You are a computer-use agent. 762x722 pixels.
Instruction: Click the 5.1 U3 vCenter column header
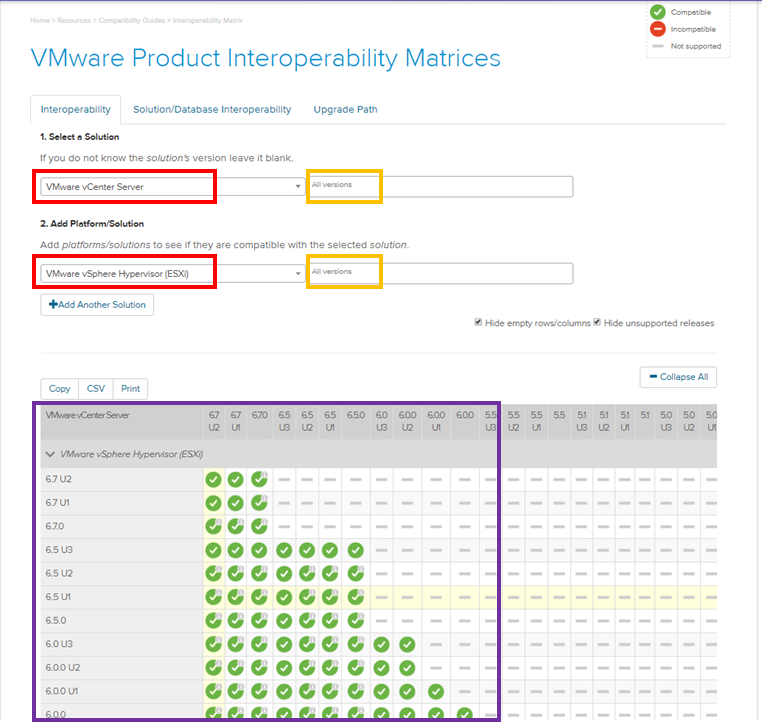(582, 421)
